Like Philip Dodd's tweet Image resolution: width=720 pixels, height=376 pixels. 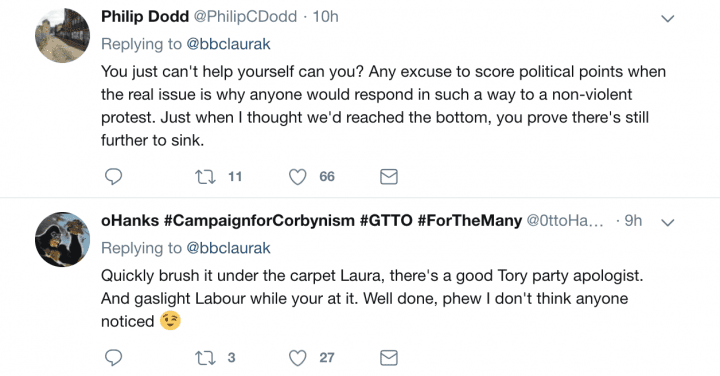point(297,177)
